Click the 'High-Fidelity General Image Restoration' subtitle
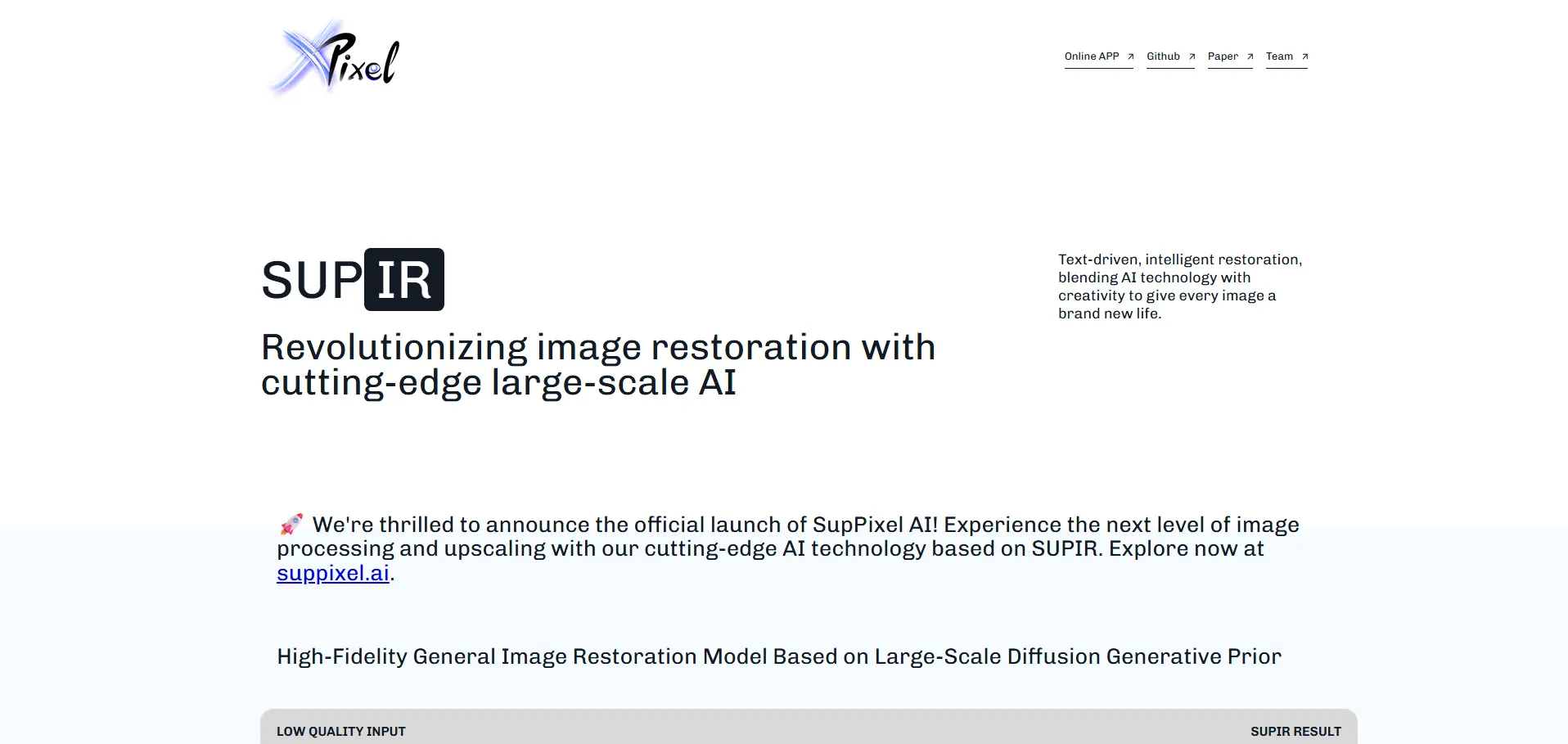 pyautogui.click(x=778, y=656)
